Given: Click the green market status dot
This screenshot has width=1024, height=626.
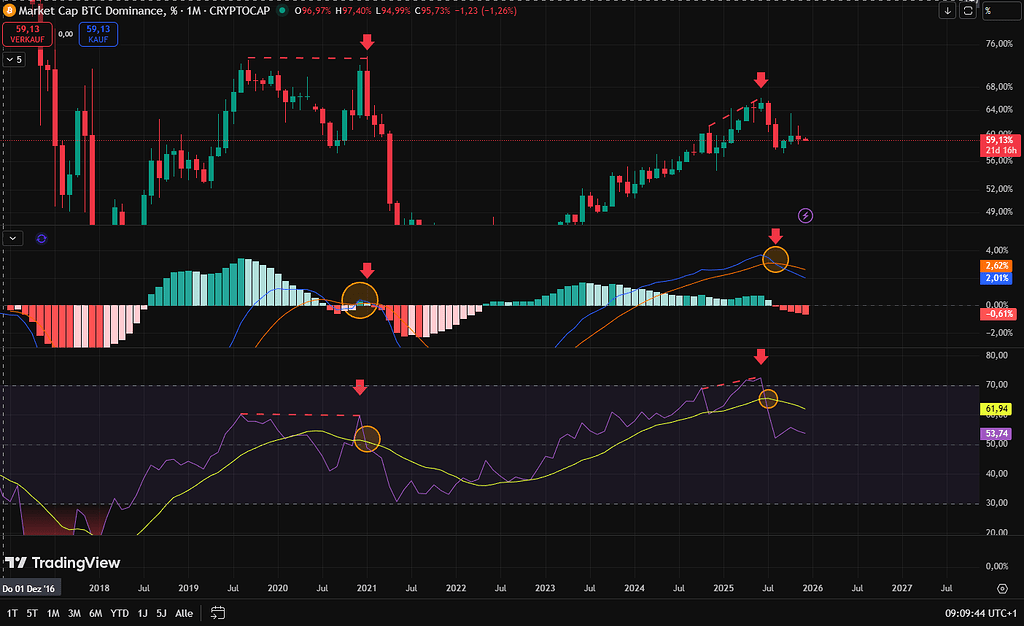Looking at the screenshot, I should click(283, 11).
